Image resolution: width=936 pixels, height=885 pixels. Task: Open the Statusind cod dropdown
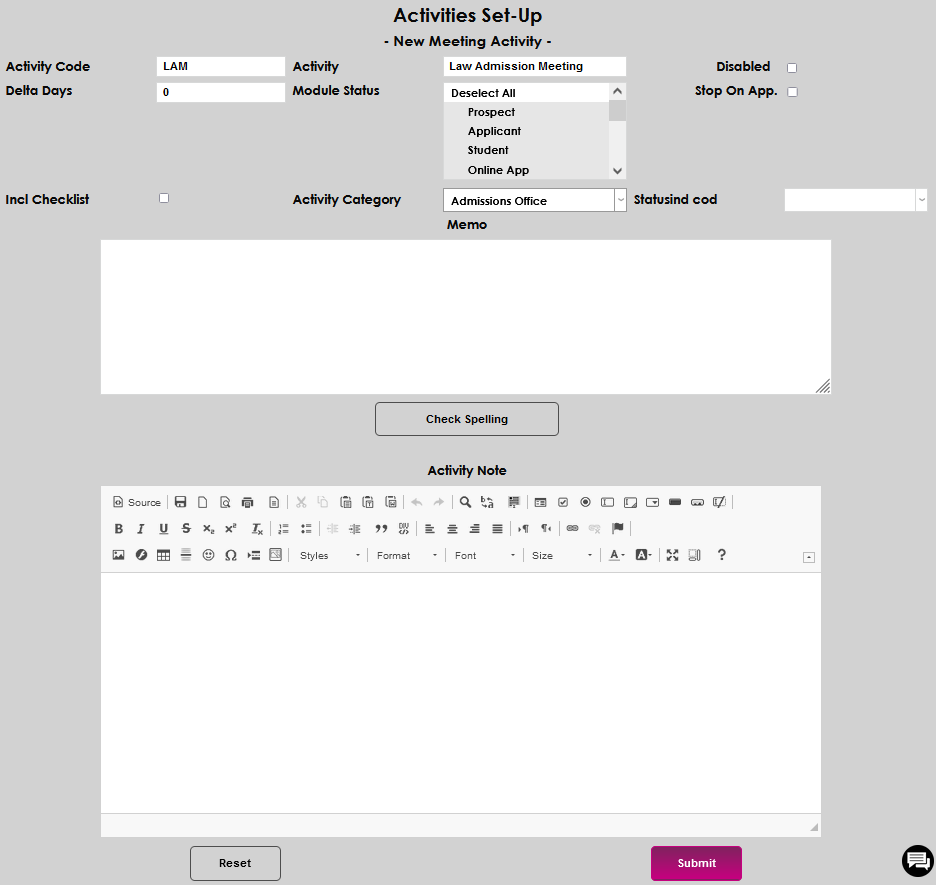pos(855,200)
